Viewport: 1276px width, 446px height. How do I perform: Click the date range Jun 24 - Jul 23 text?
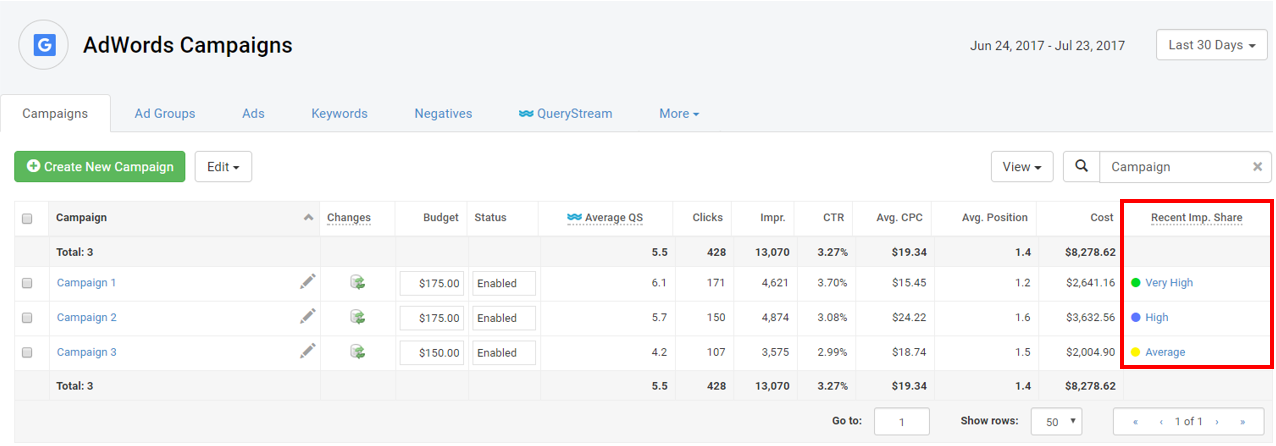coord(1047,46)
